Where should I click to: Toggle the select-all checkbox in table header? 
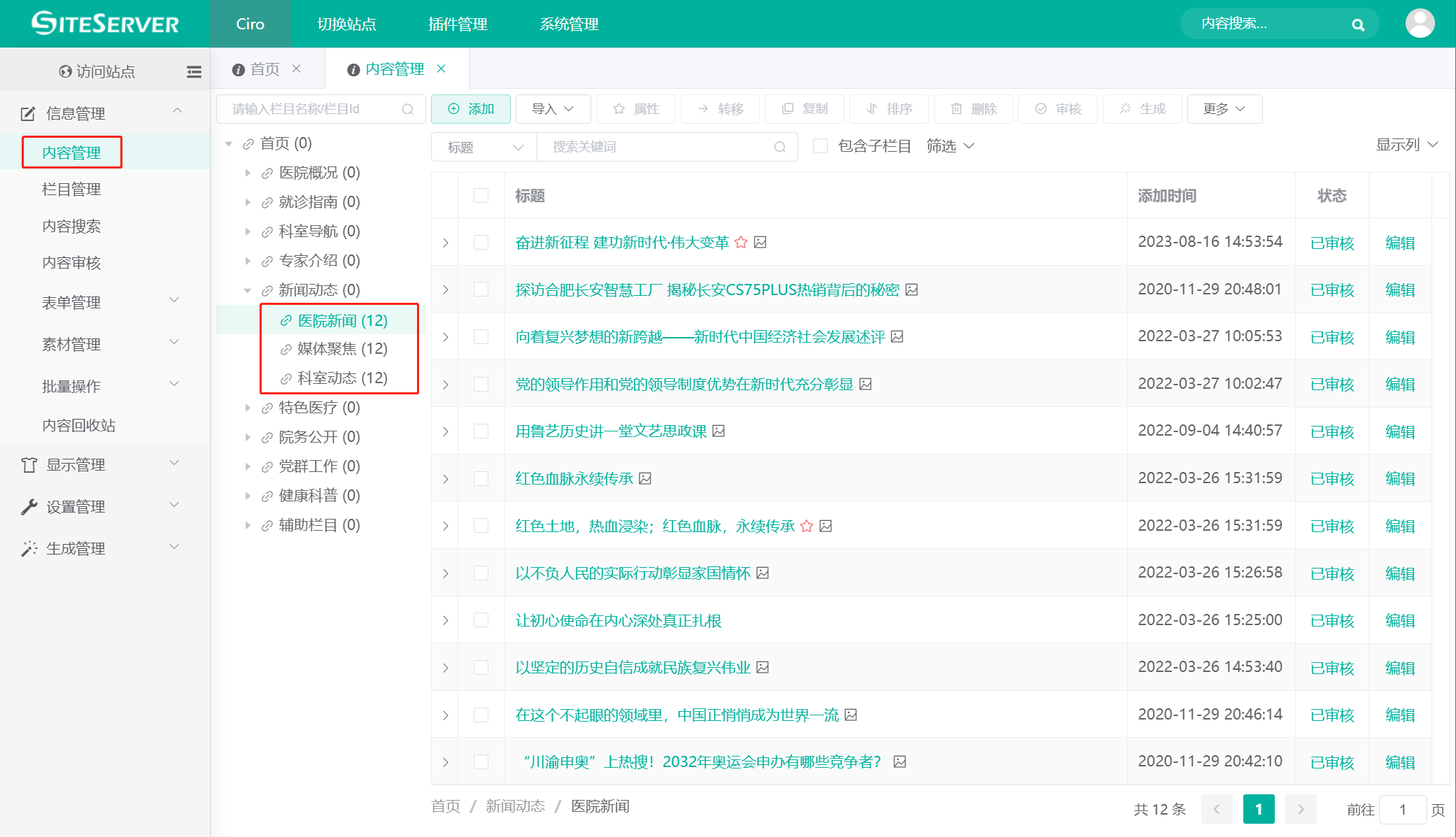pos(481,196)
